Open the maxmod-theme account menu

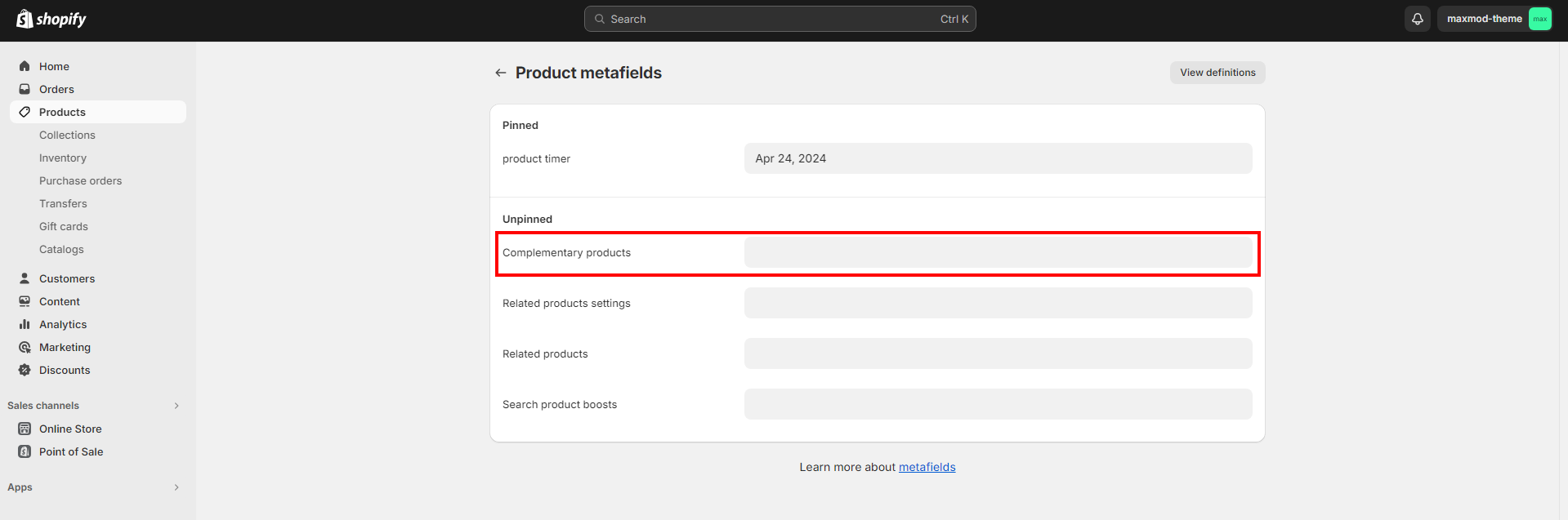[x=1494, y=19]
